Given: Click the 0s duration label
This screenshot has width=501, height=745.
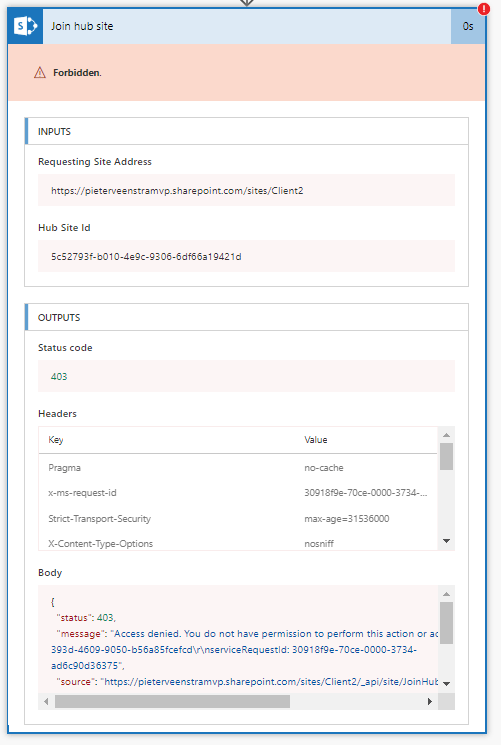Looking at the screenshot, I should tap(468, 26).
